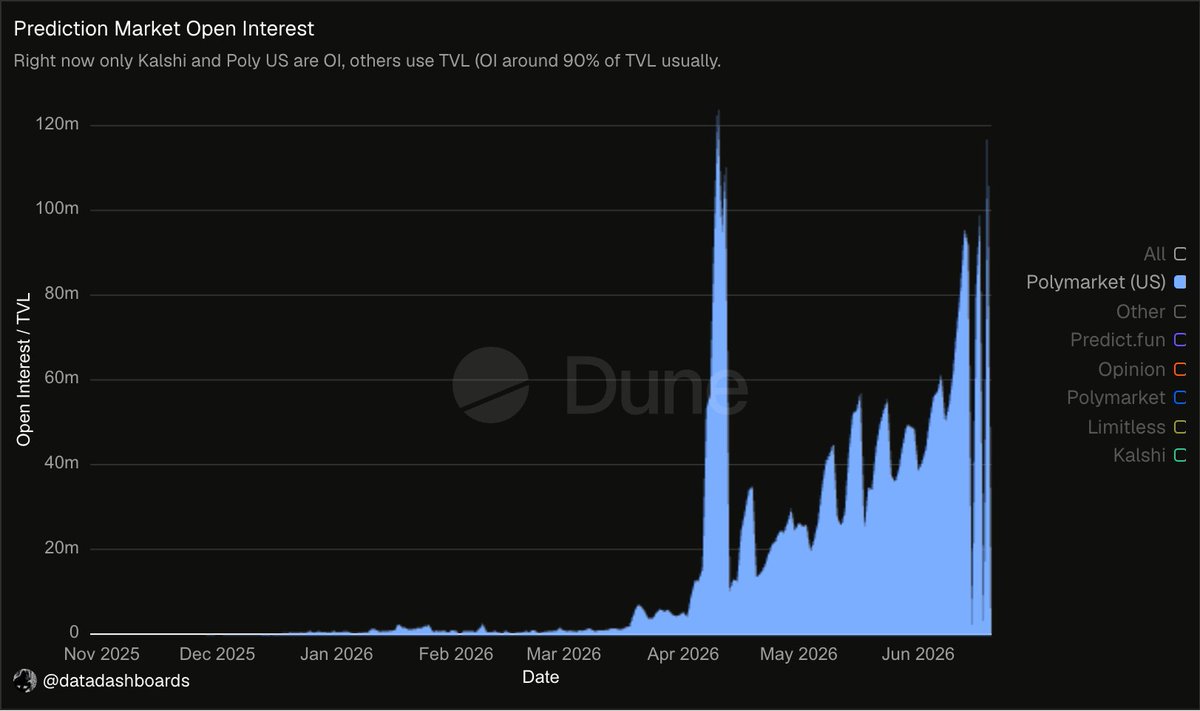Image resolution: width=1200 pixels, height=711 pixels.
Task: Click the 120m y-axis label
Action: (57, 124)
